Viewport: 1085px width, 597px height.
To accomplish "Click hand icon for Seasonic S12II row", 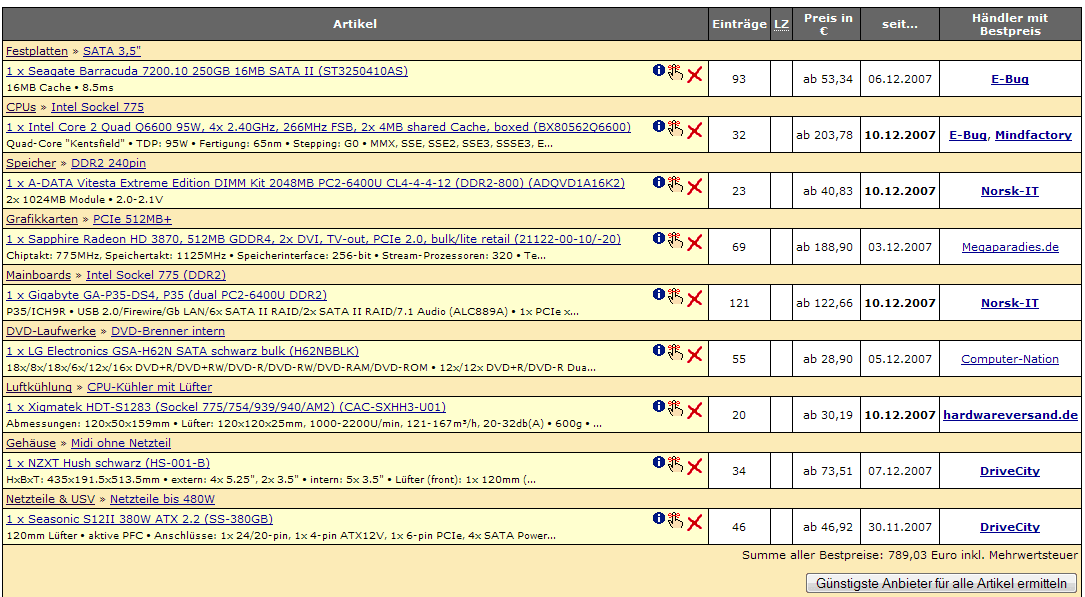I will coord(675,520).
